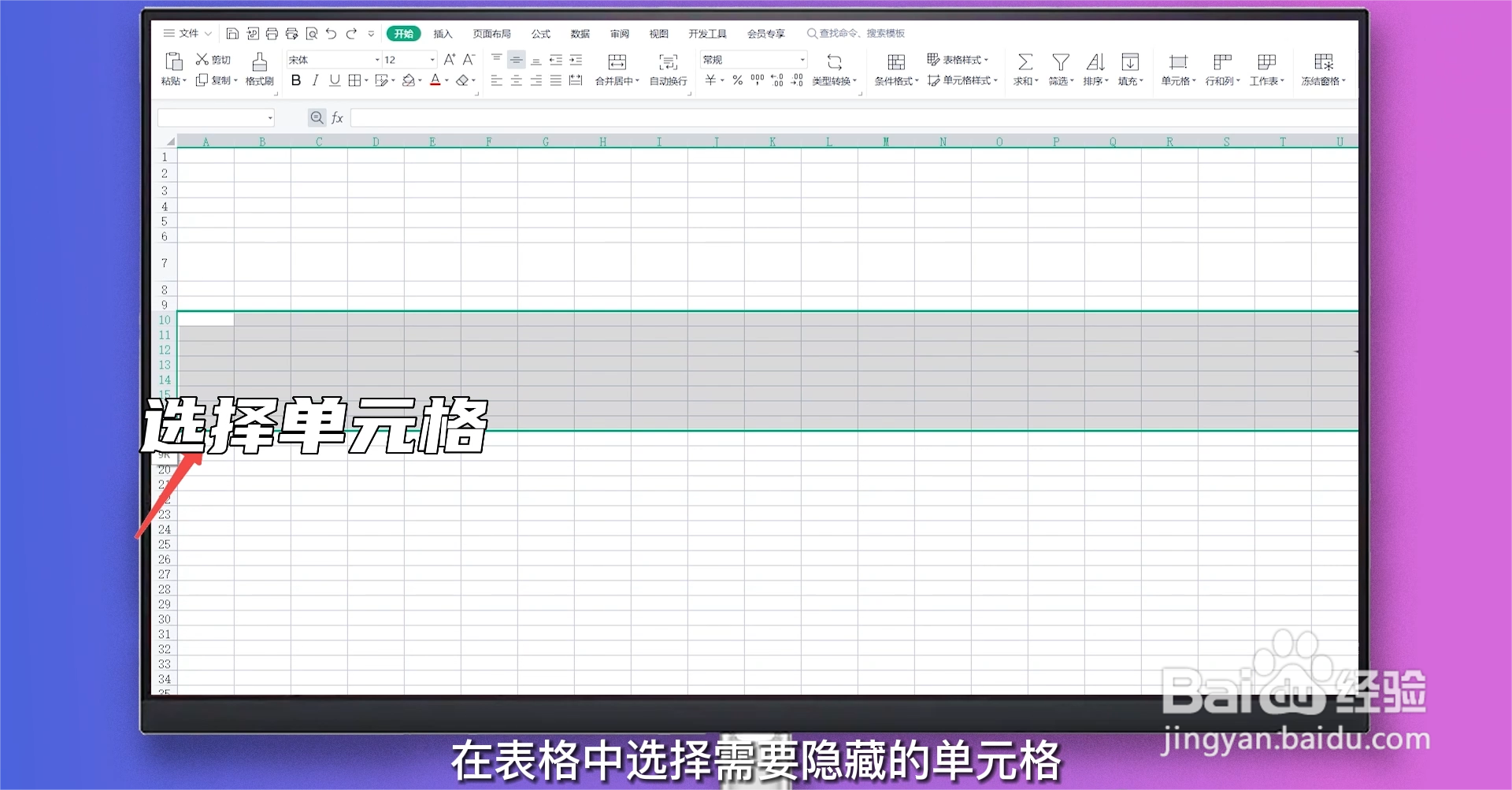Expand Merge and Center (合并居中) options
1512x790 pixels.
637,81
